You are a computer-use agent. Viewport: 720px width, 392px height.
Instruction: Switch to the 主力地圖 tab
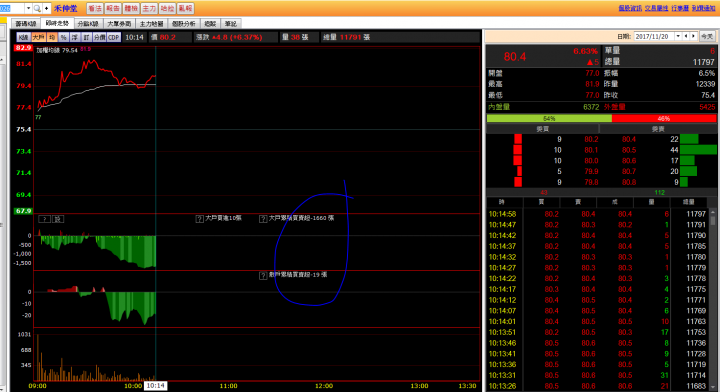click(152, 23)
